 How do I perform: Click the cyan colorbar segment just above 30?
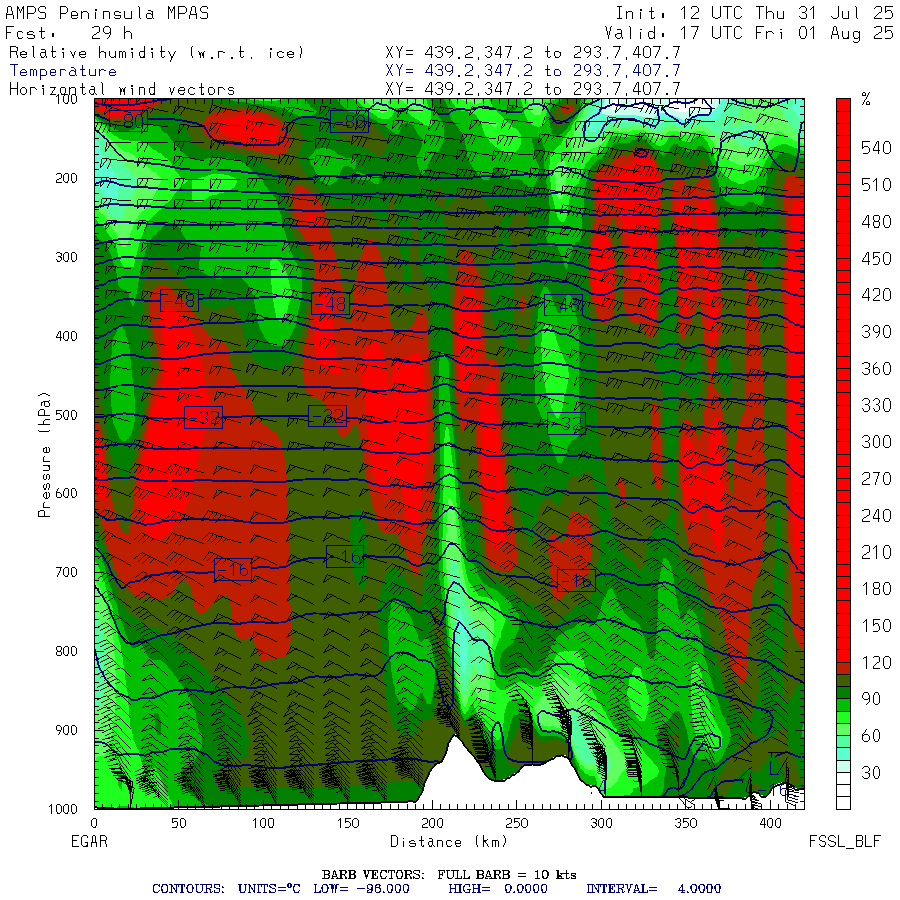click(843, 766)
